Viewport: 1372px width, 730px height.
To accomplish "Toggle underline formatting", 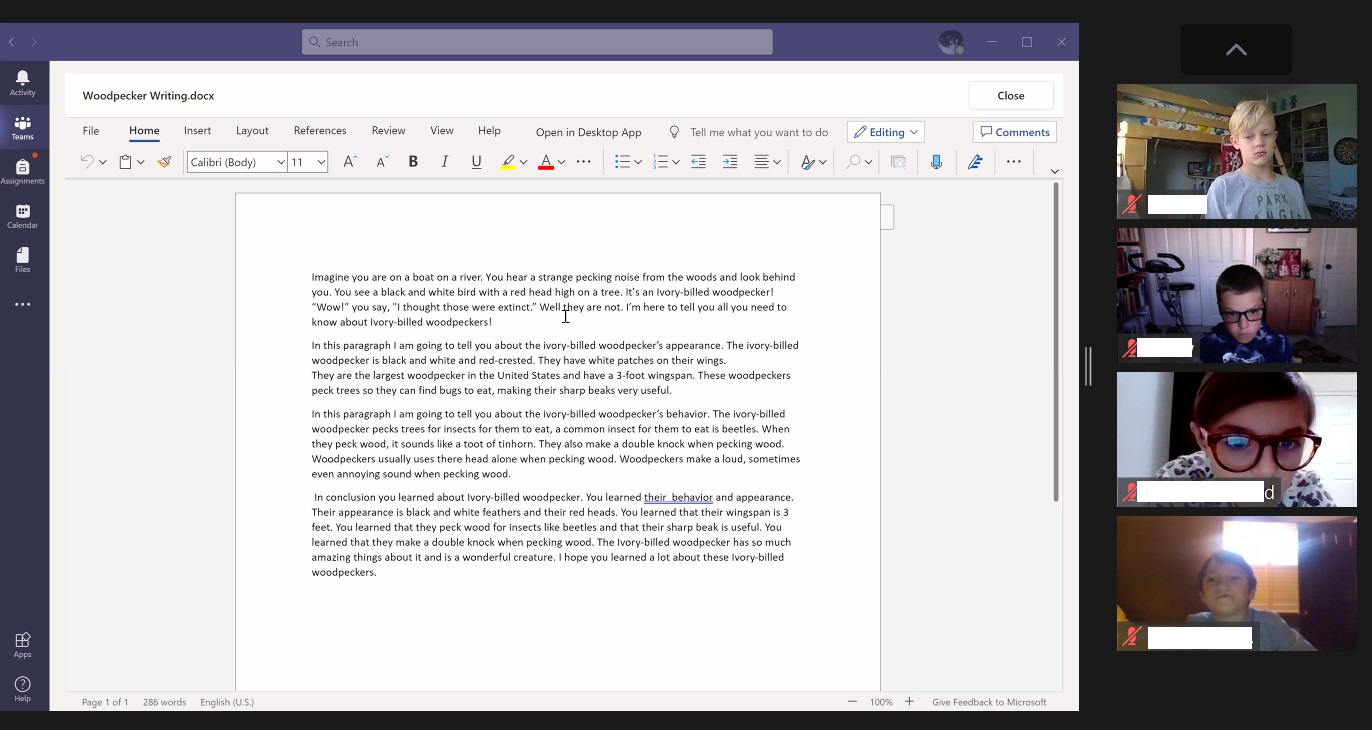I will point(476,162).
